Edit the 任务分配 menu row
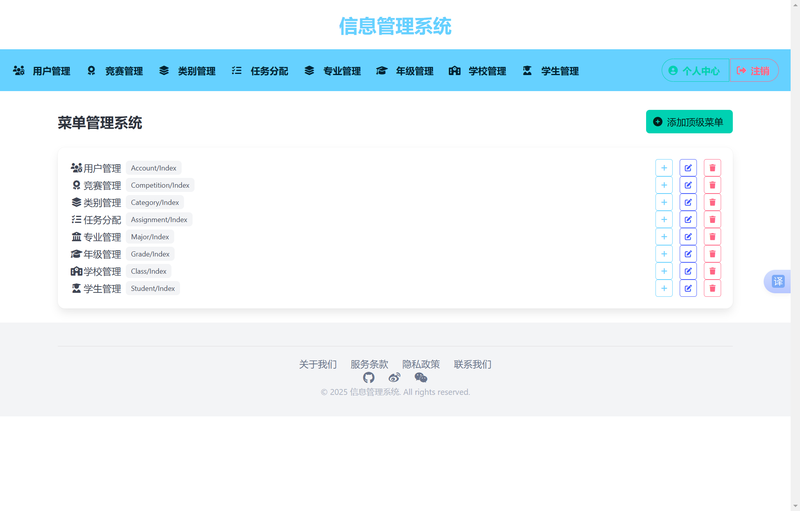Image resolution: width=800 pixels, height=511 pixels. tap(688, 219)
